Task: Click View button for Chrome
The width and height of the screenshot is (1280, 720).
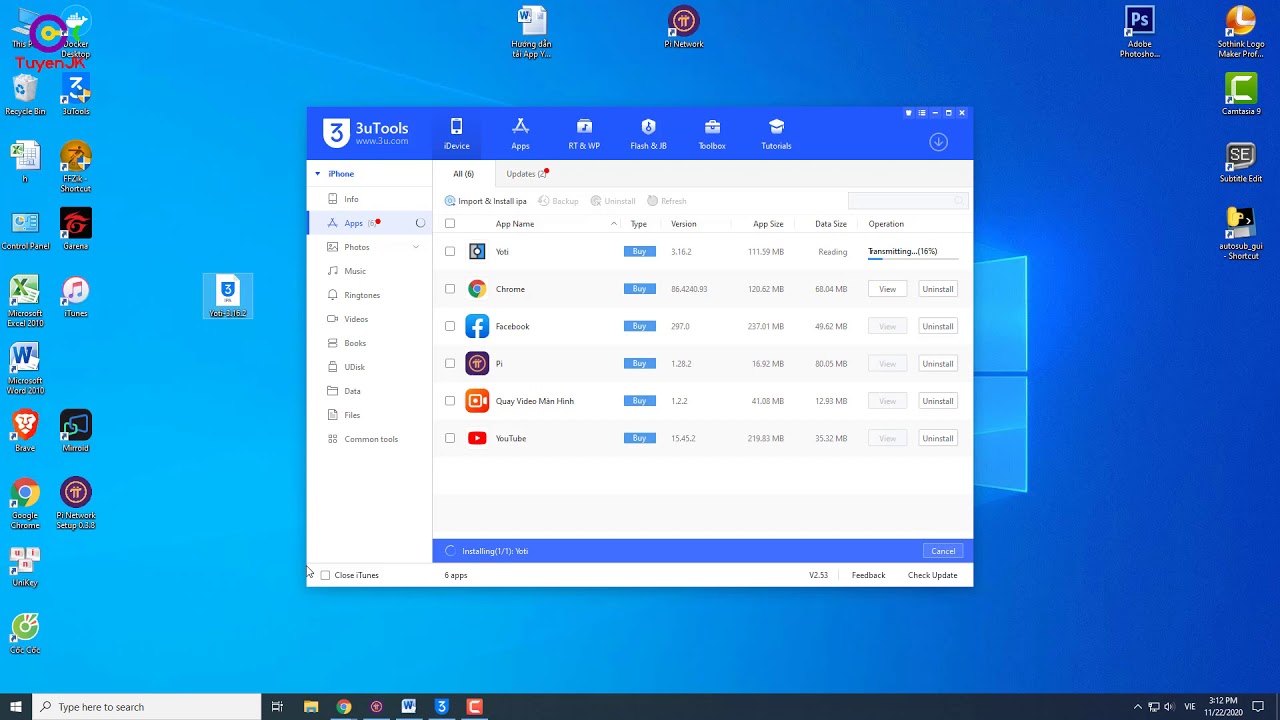Action: [x=887, y=289]
